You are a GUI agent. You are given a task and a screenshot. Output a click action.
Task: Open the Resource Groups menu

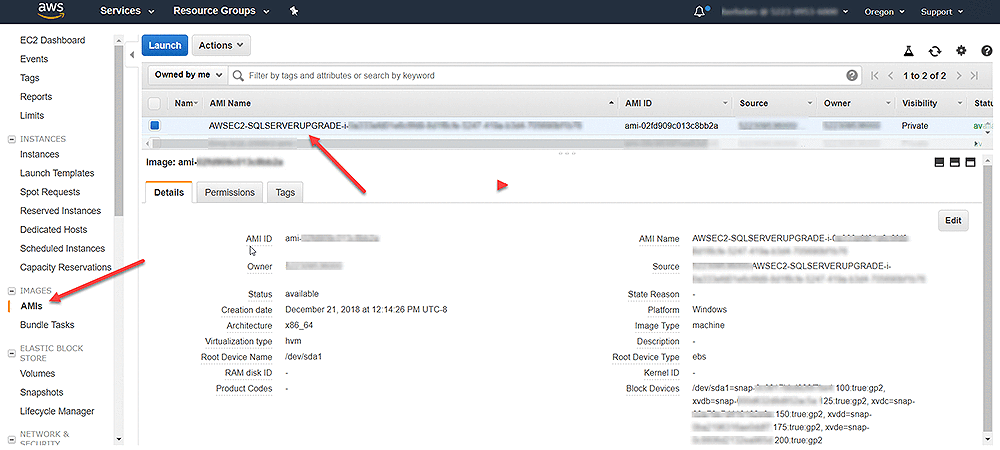point(221,11)
